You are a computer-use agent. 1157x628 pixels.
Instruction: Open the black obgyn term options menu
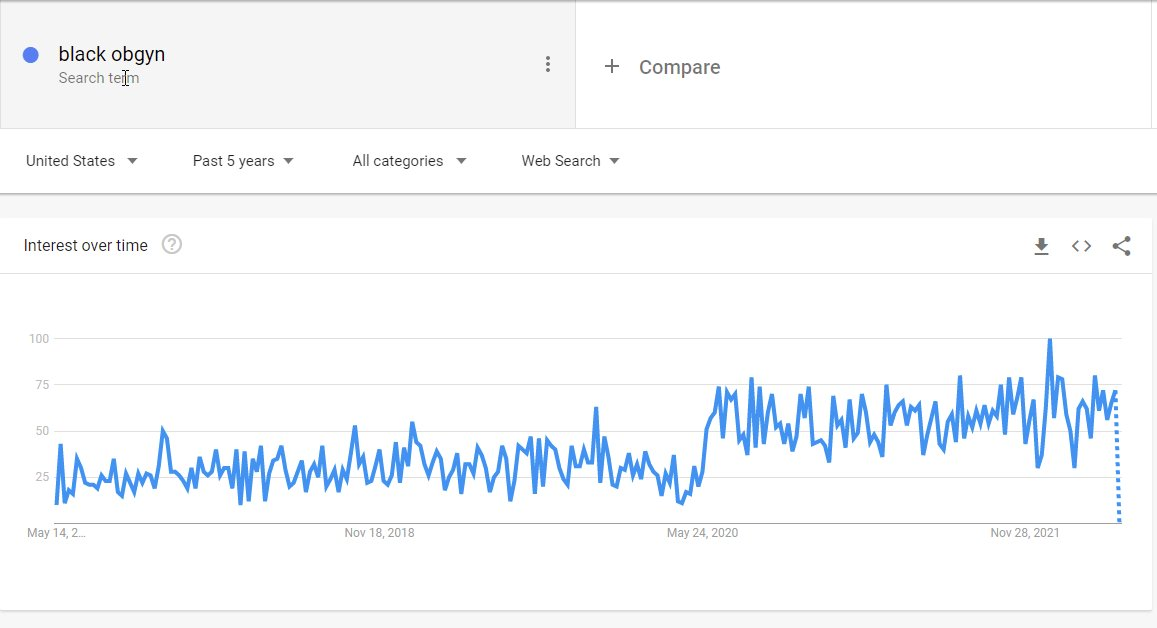pyautogui.click(x=548, y=64)
